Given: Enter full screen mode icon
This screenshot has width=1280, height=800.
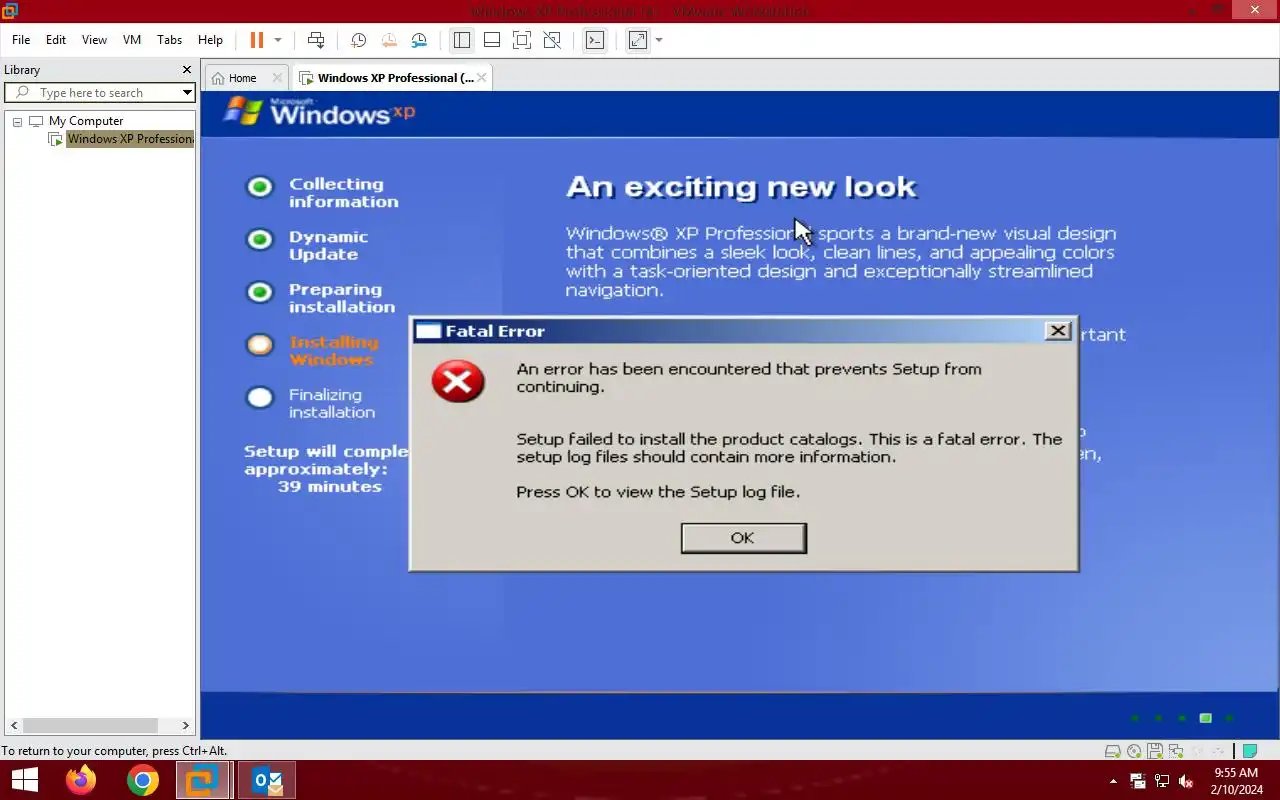Looking at the screenshot, I should coord(521,40).
